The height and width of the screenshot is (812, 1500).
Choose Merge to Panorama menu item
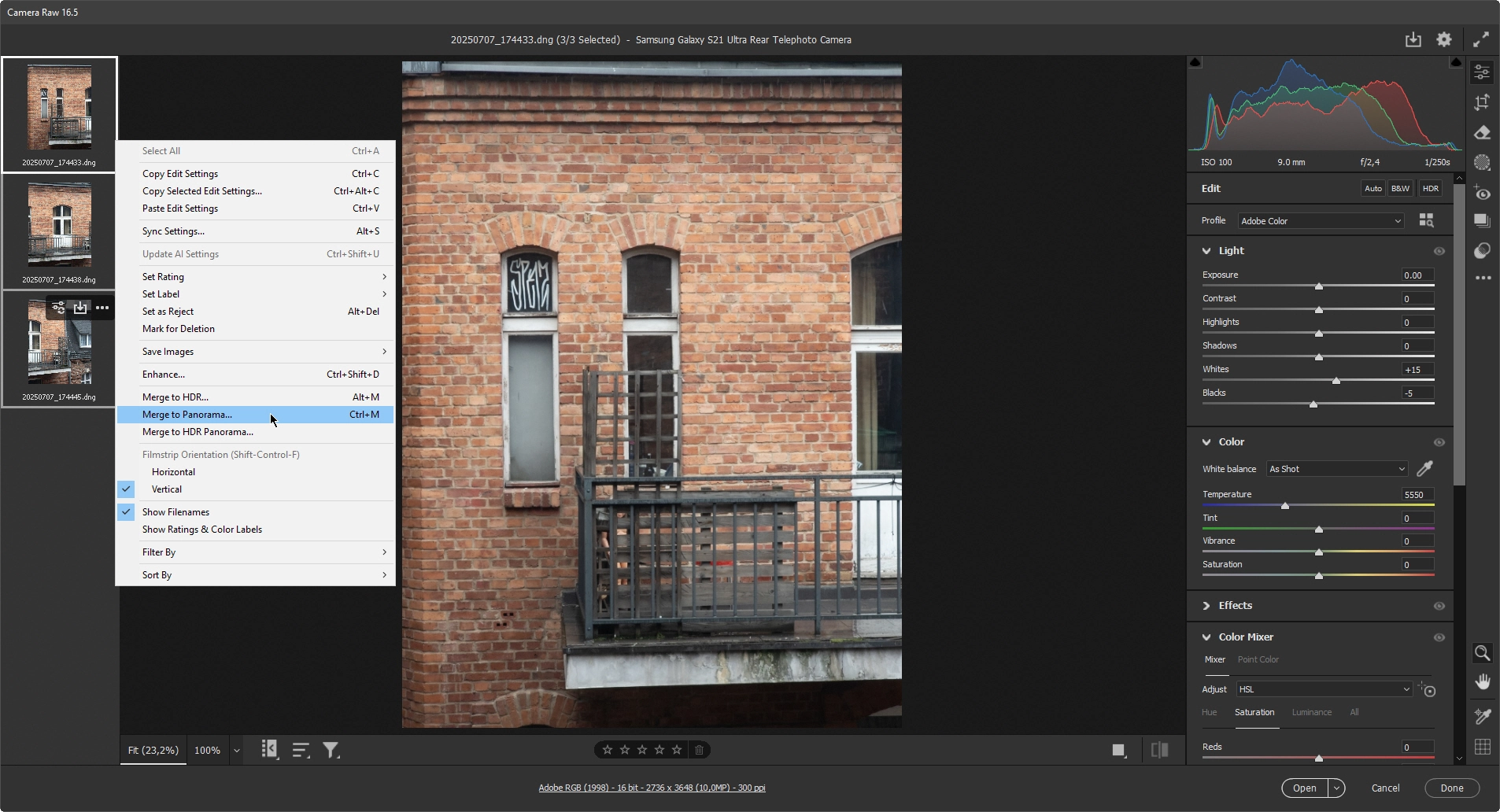coord(256,415)
